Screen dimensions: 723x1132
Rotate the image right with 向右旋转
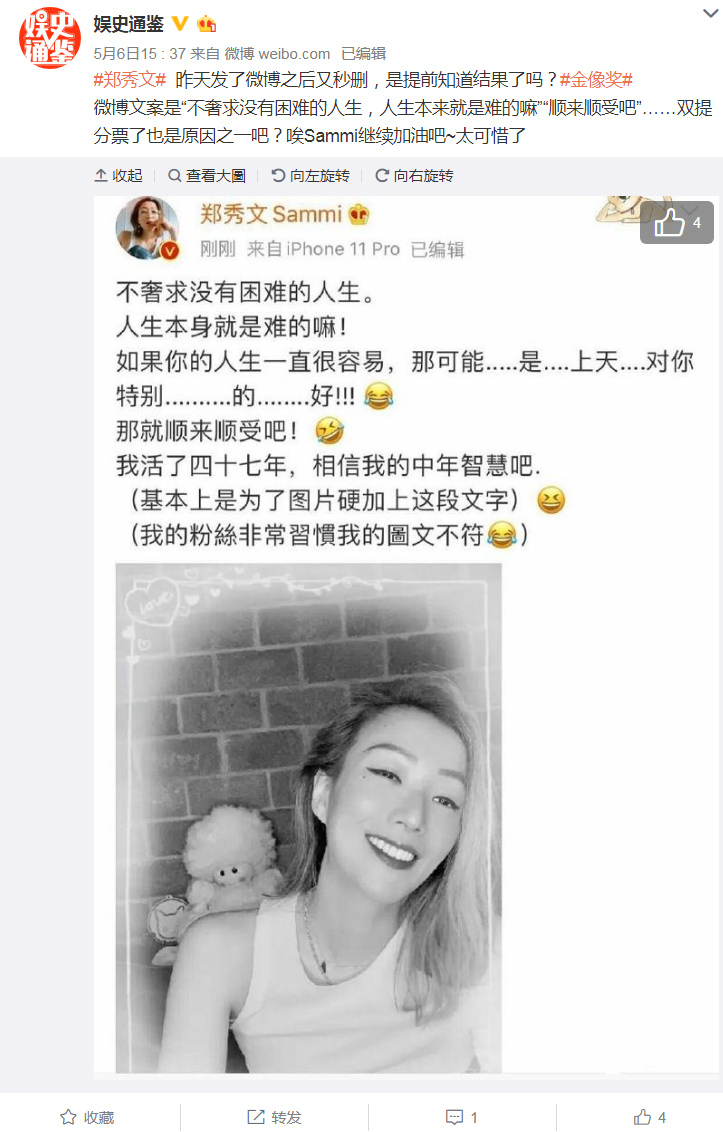415,175
